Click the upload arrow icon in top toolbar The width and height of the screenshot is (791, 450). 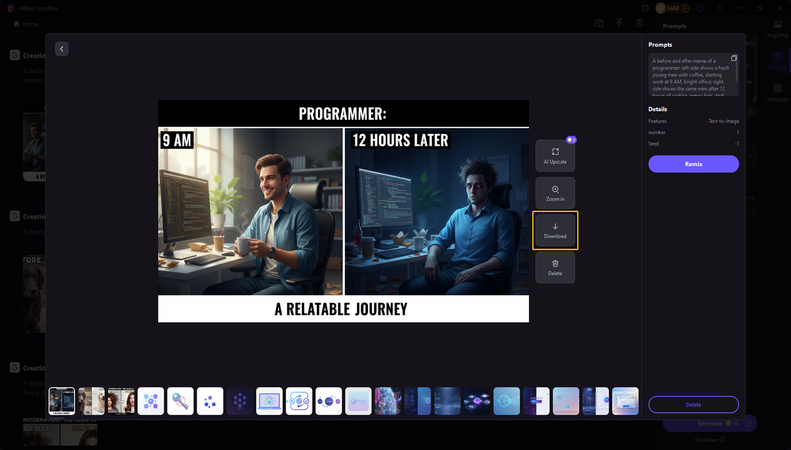pyautogui.click(x=619, y=23)
